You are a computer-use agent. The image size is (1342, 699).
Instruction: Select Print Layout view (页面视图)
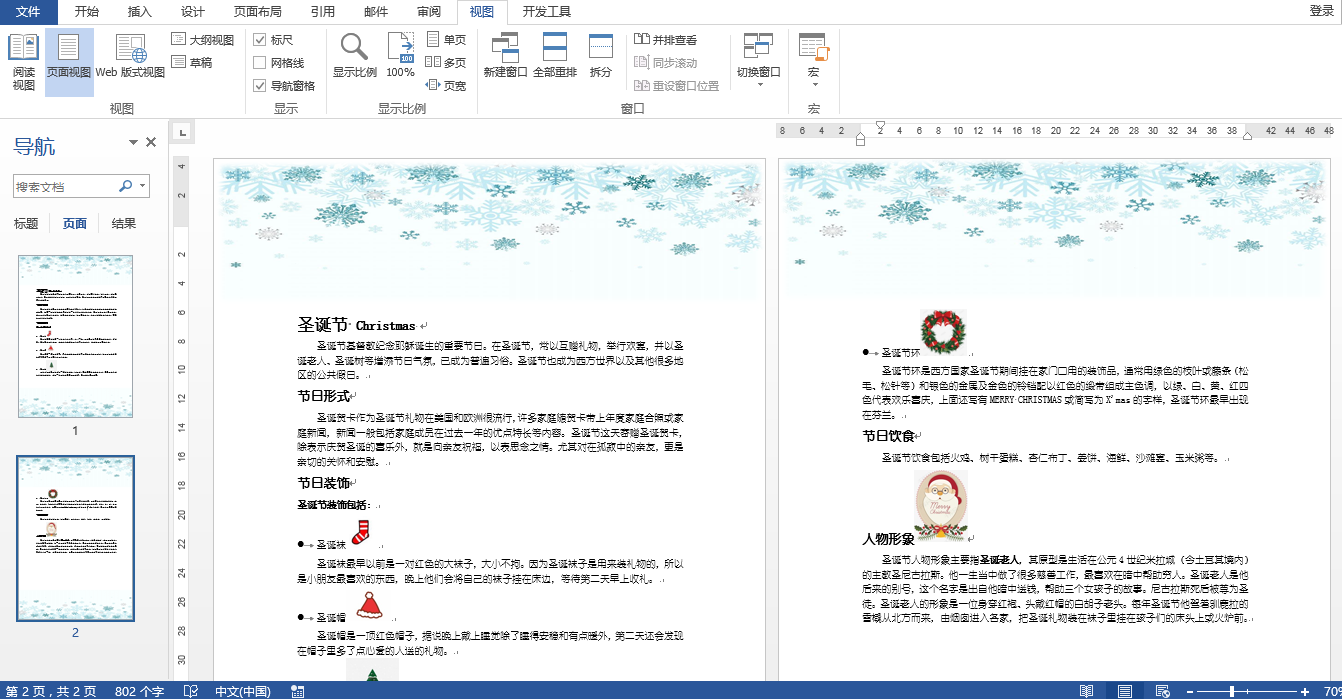coord(69,62)
